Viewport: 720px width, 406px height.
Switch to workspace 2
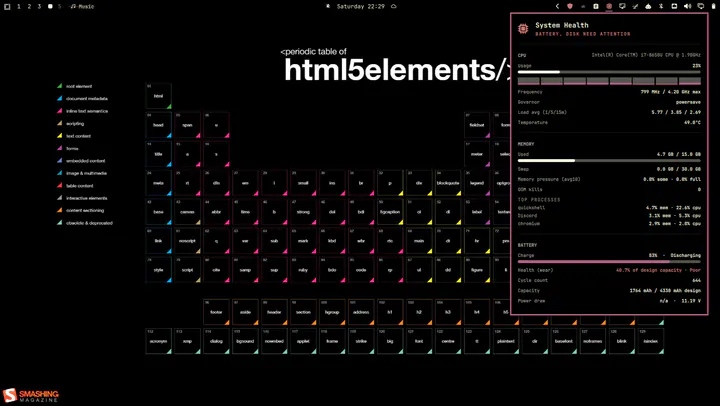point(29,6)
